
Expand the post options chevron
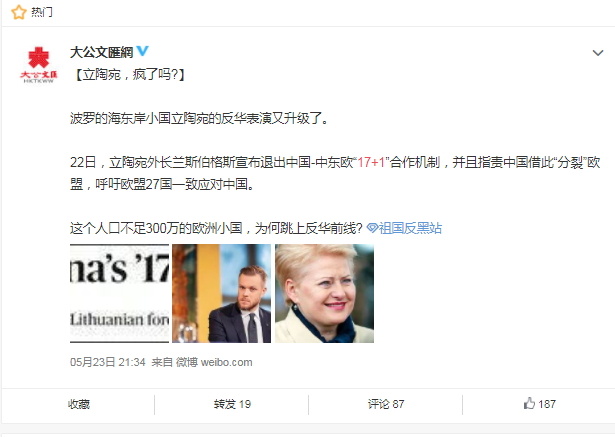pos(598,53)
